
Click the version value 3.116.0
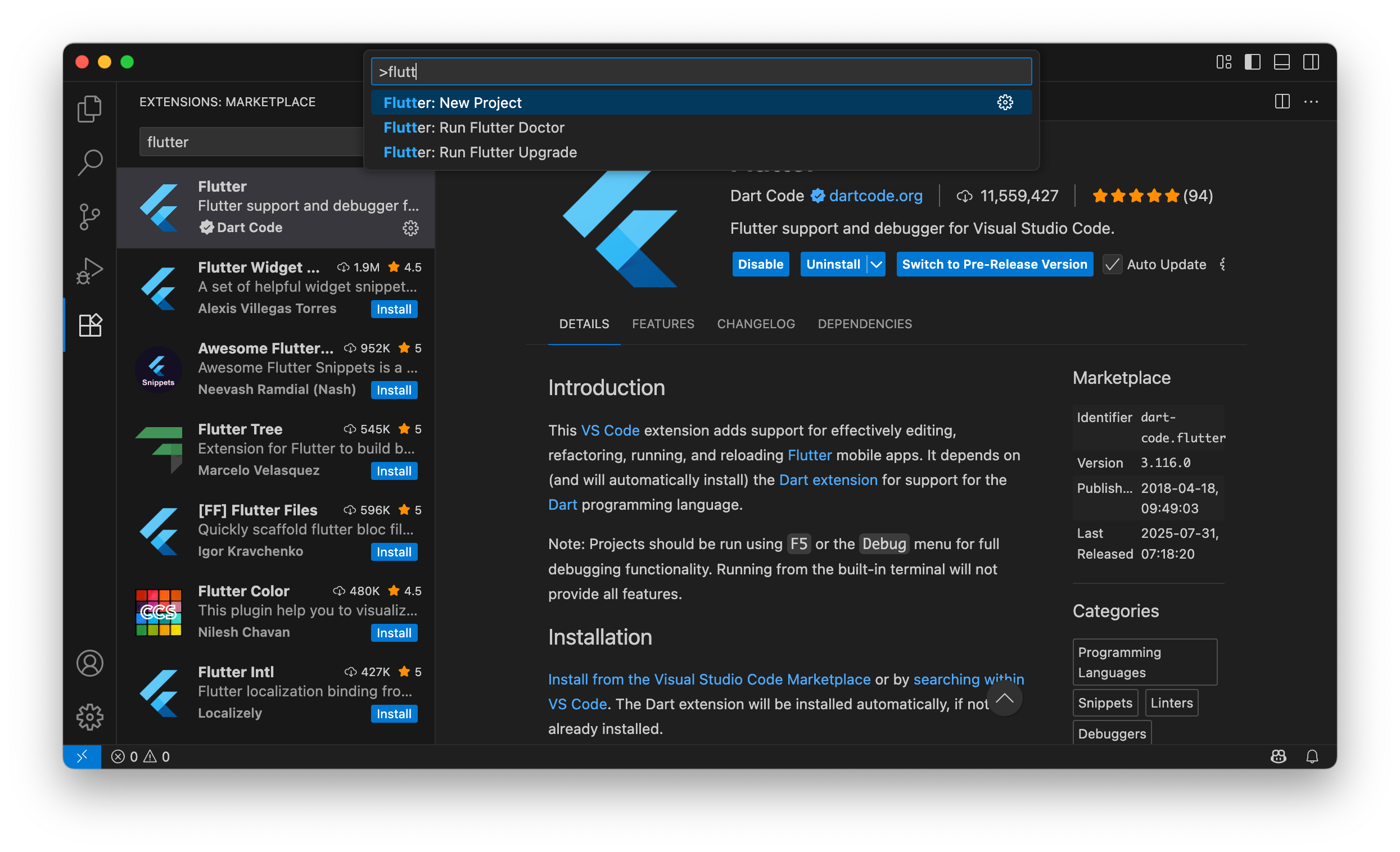point(1166,463)
